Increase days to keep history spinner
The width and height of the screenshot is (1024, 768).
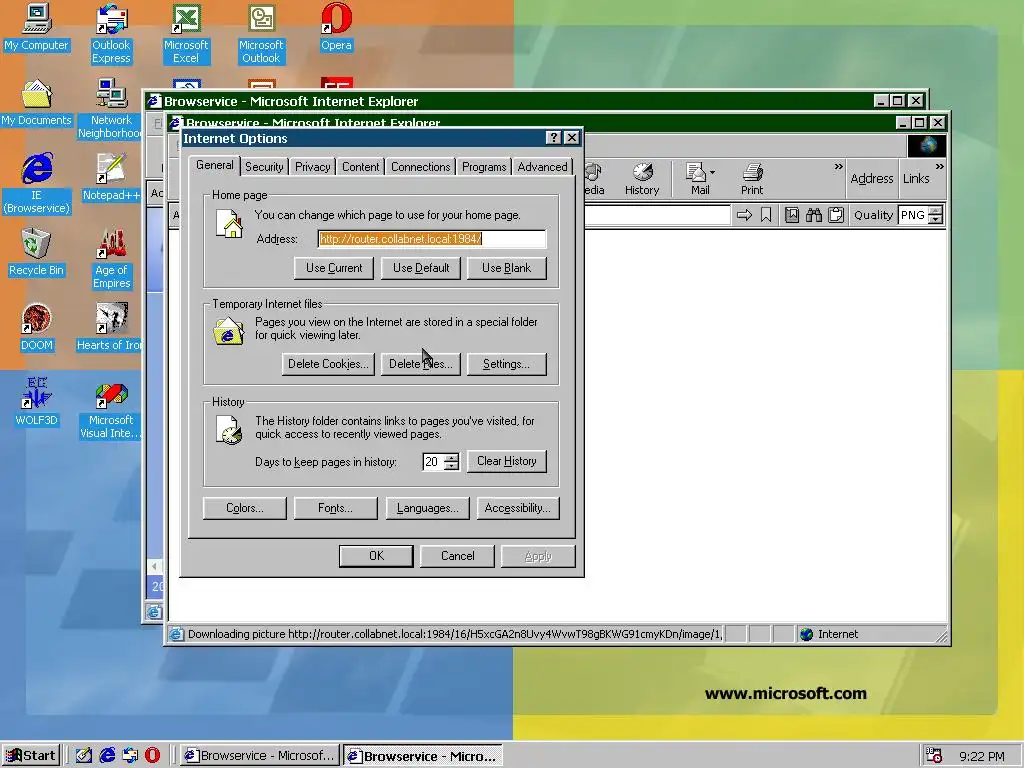[x=451, y=457]
